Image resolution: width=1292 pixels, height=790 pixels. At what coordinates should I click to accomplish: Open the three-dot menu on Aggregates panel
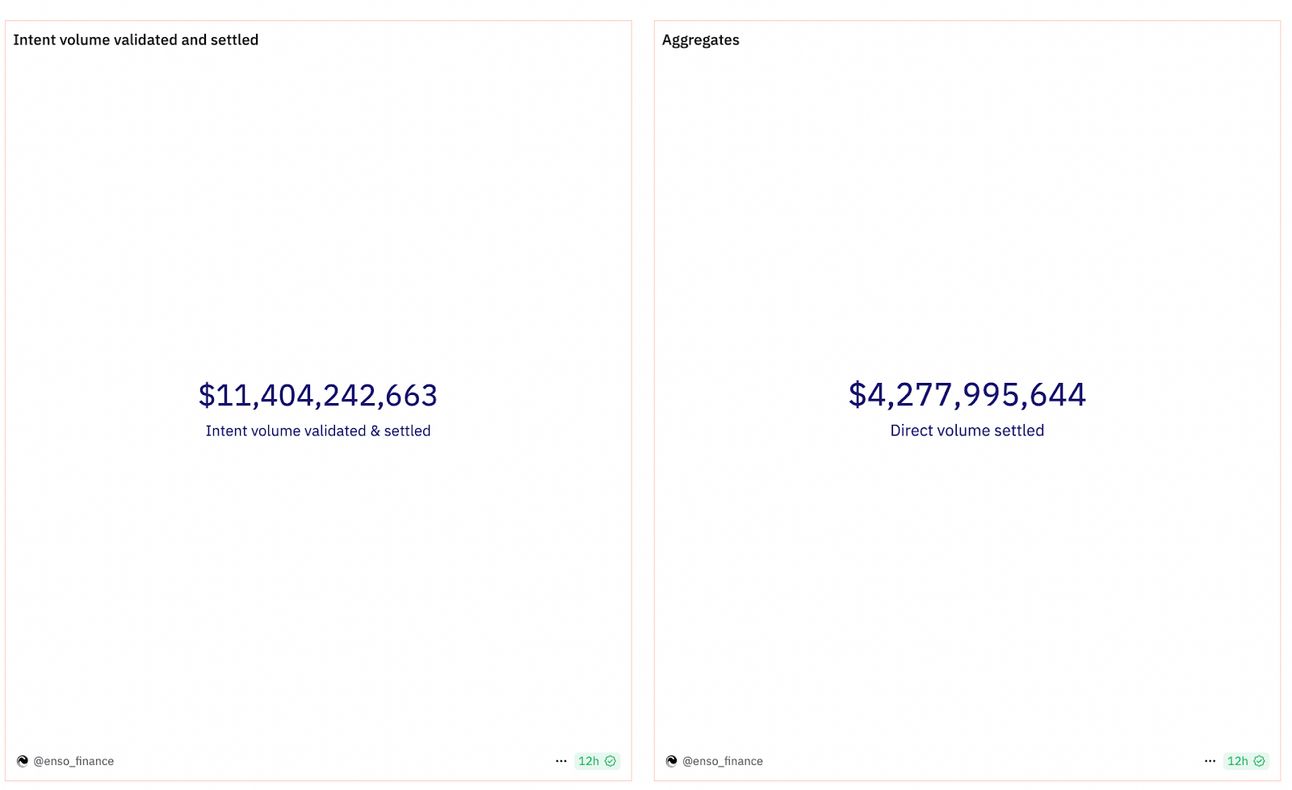[1210, 761]
